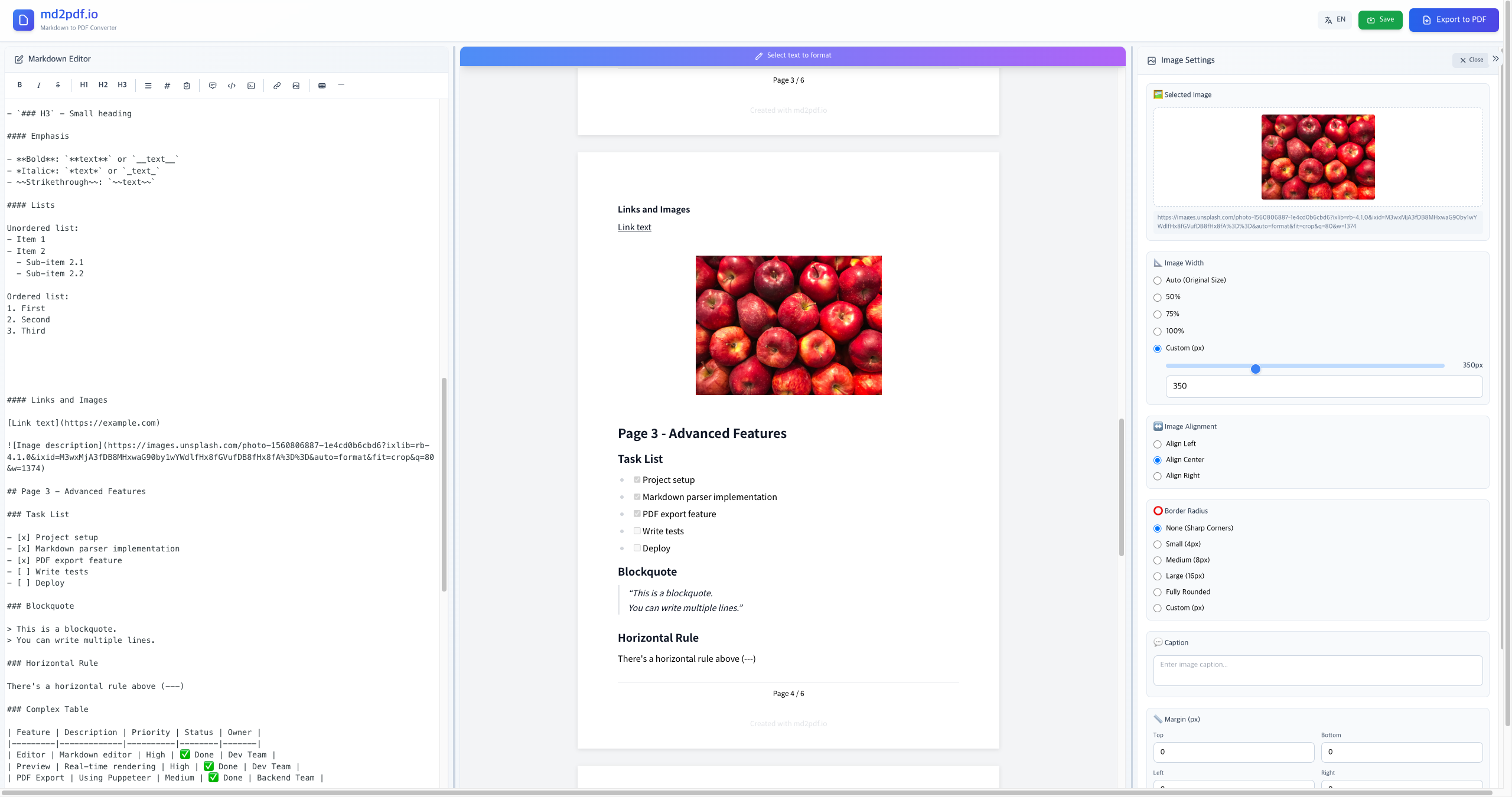The height and width of the screenshot is (797, 1512).
Task: Toggle bold formatting in the editor
Action: pyautogui.click(x=19, y=86)
